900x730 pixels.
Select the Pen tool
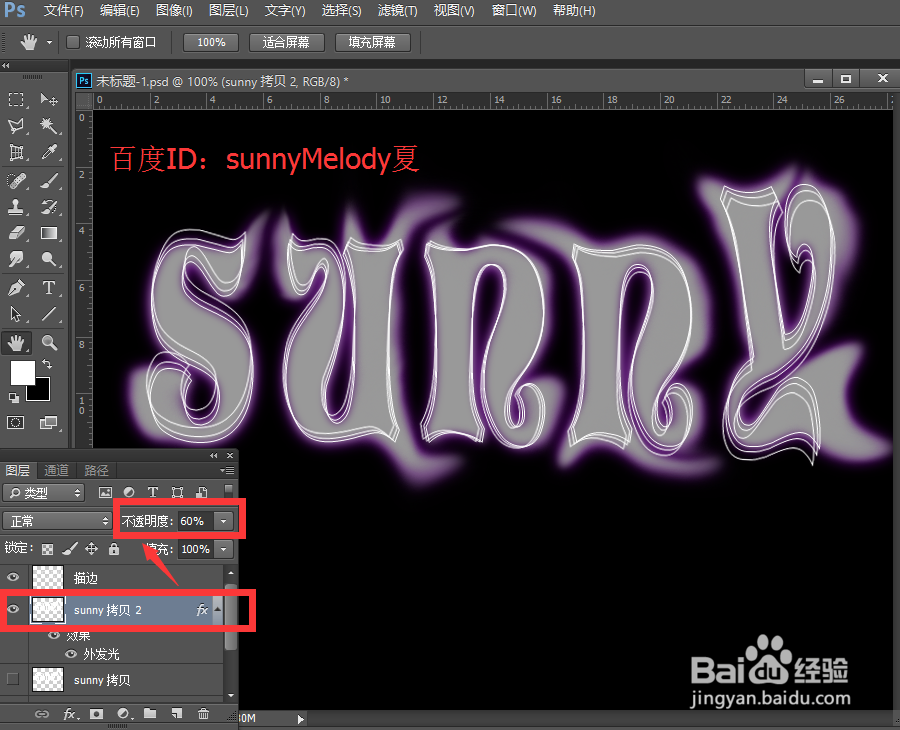pos(16,288)
